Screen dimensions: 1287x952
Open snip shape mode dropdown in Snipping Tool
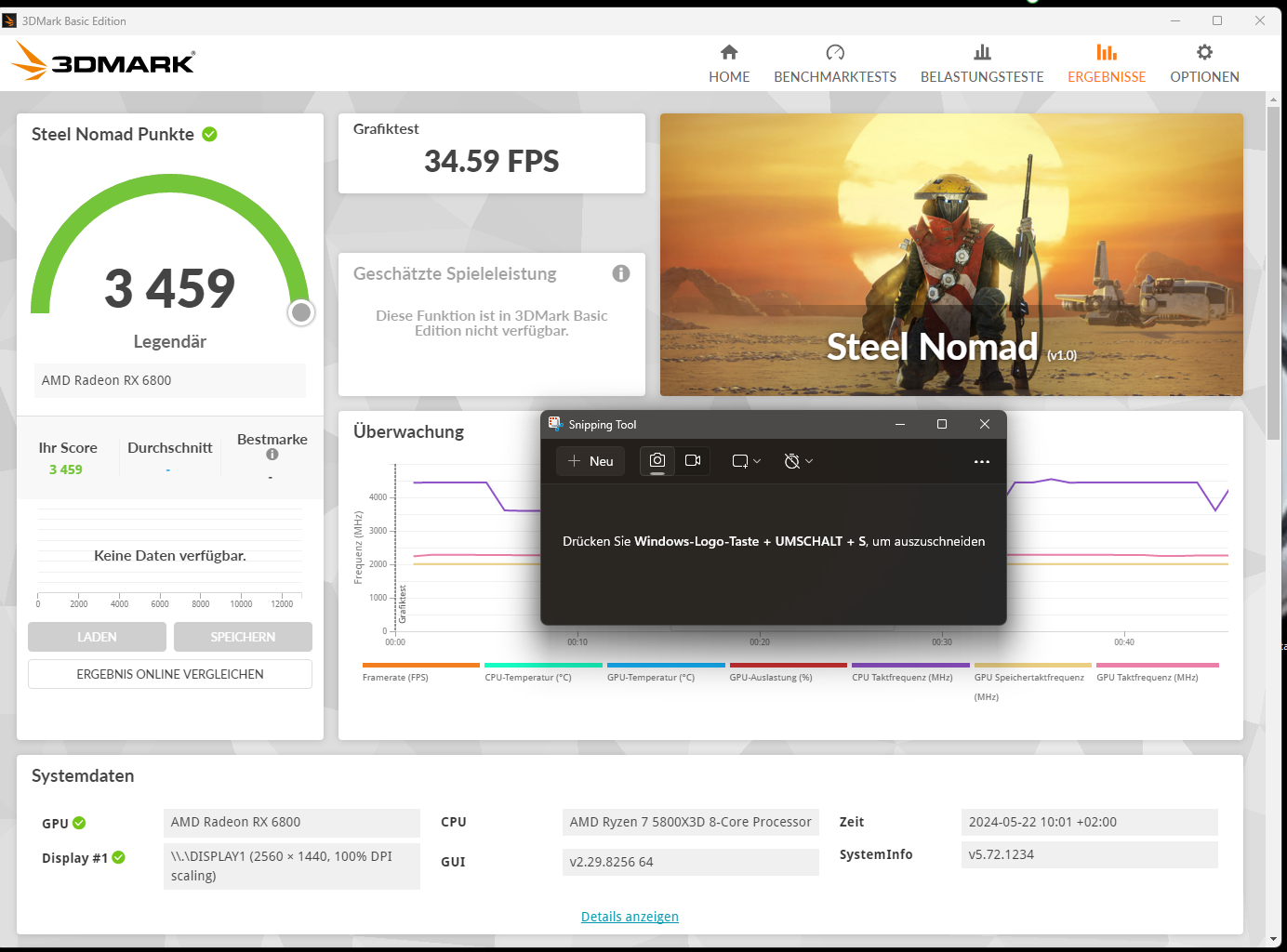tap(747, 461)
